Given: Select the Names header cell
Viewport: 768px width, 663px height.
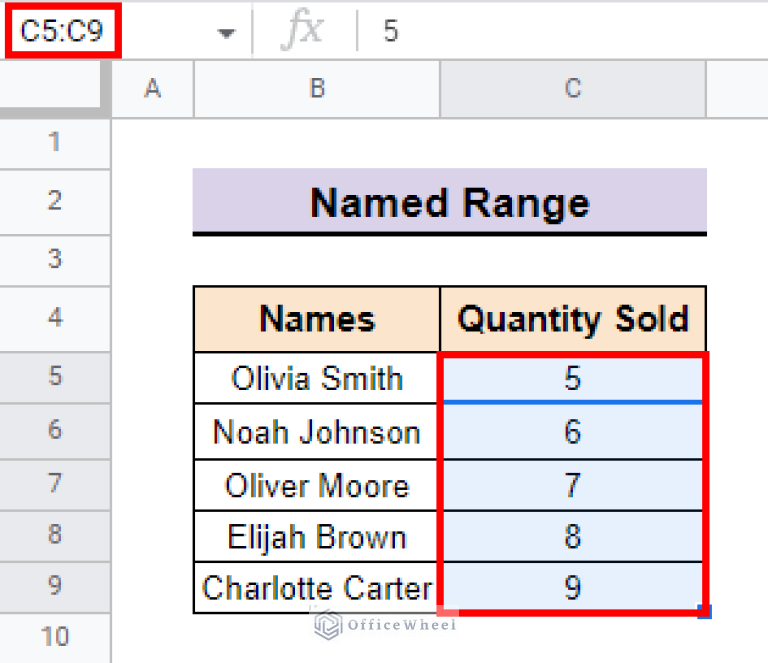Looking at the screenshot, I should click(316, 319).
